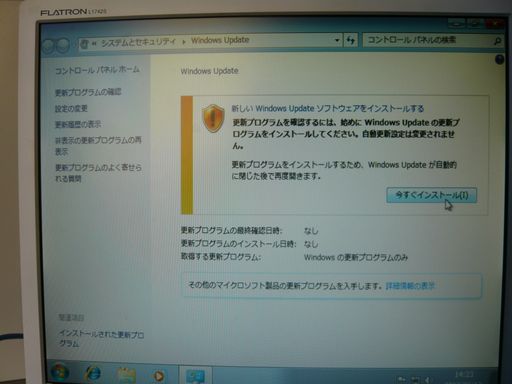Open Windows Explorer folder icon on taskbar
This screenshot has width=512, height=384.
pos(126,375)
